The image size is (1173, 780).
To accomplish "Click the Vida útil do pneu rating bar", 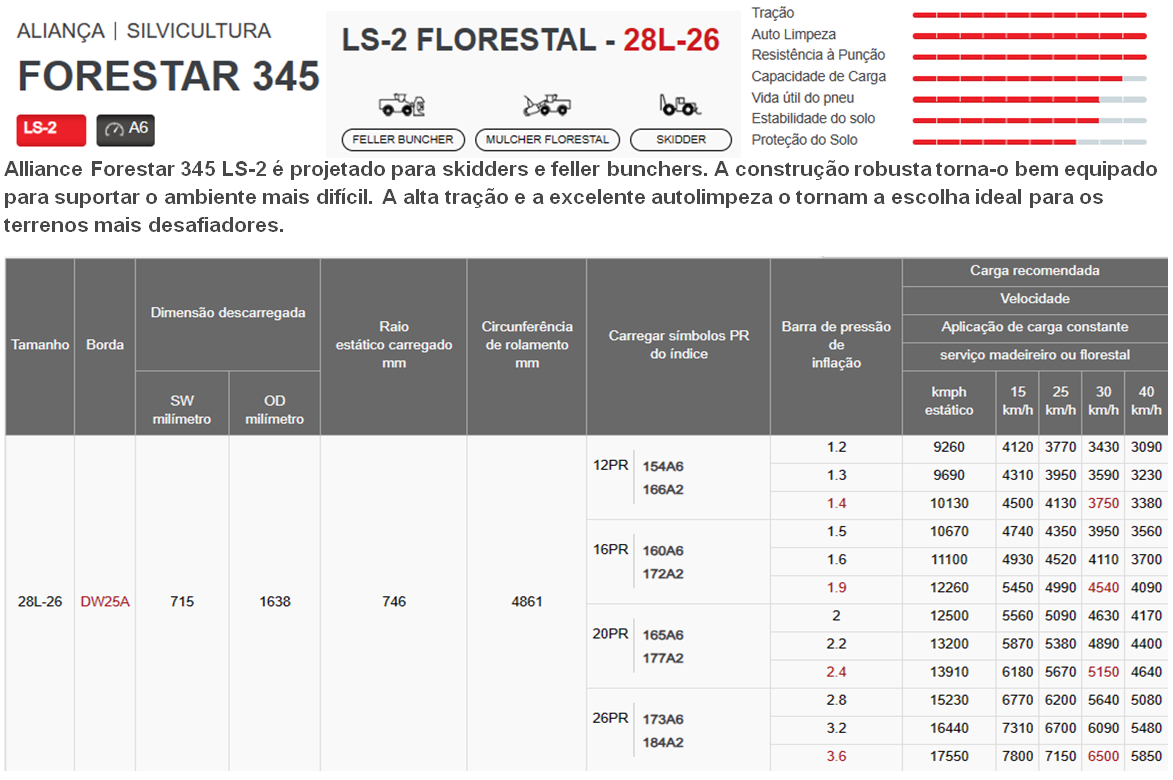I will point(1029,99).
